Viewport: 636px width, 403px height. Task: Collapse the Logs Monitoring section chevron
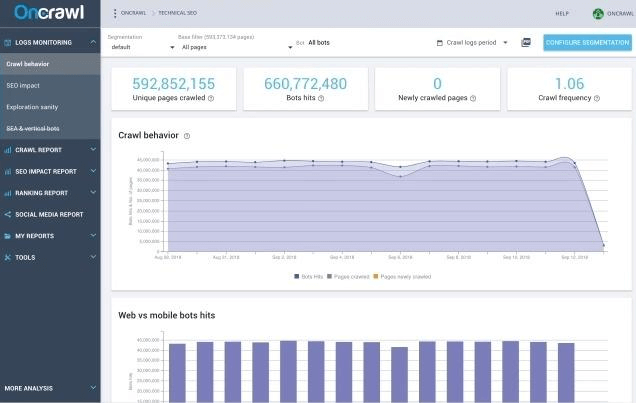pos(93,42)
